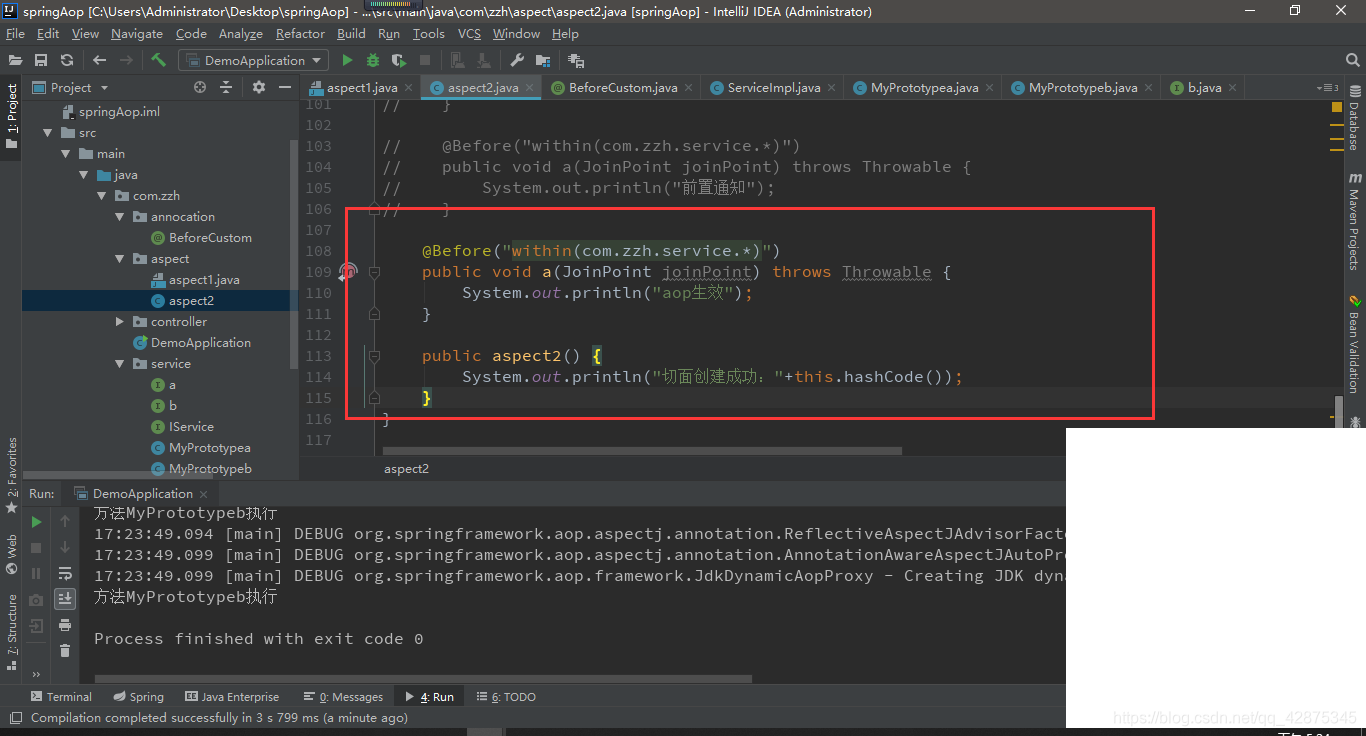Screen dimensions: 1366x736
Task: Open the Refactor menu
Action: [300, 34]
